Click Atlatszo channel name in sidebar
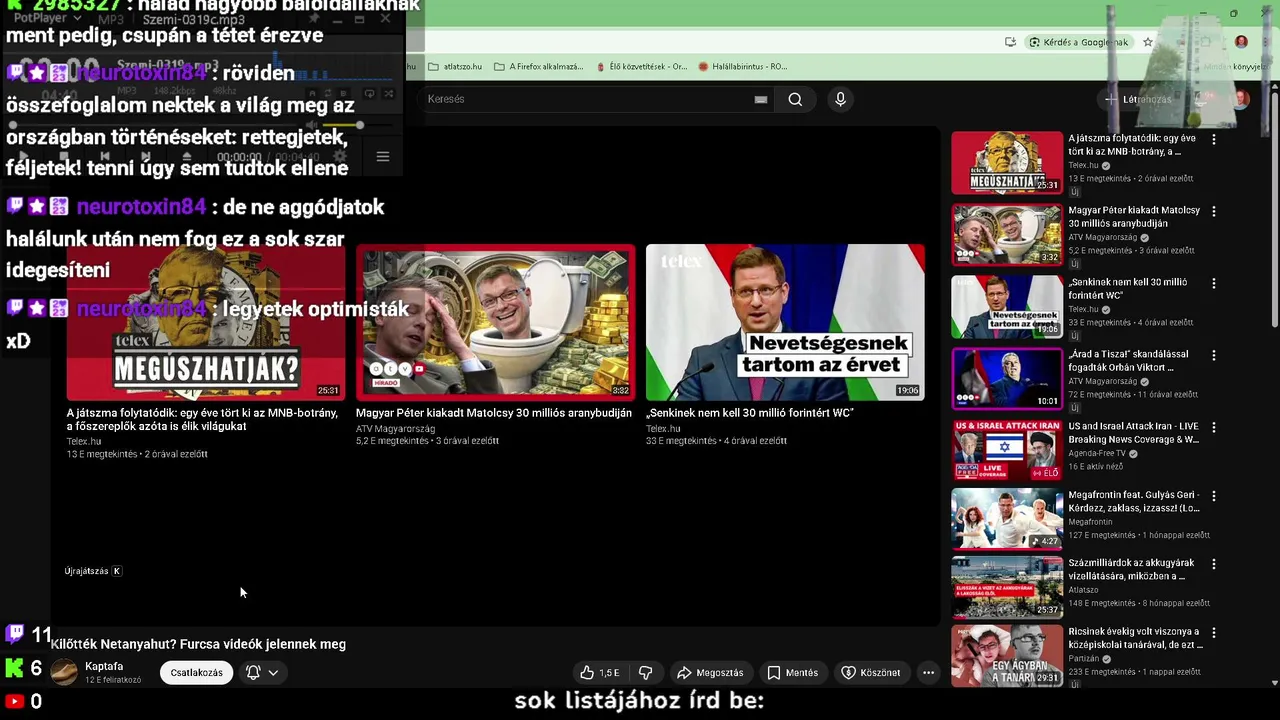 click(x=1083, y=590)
